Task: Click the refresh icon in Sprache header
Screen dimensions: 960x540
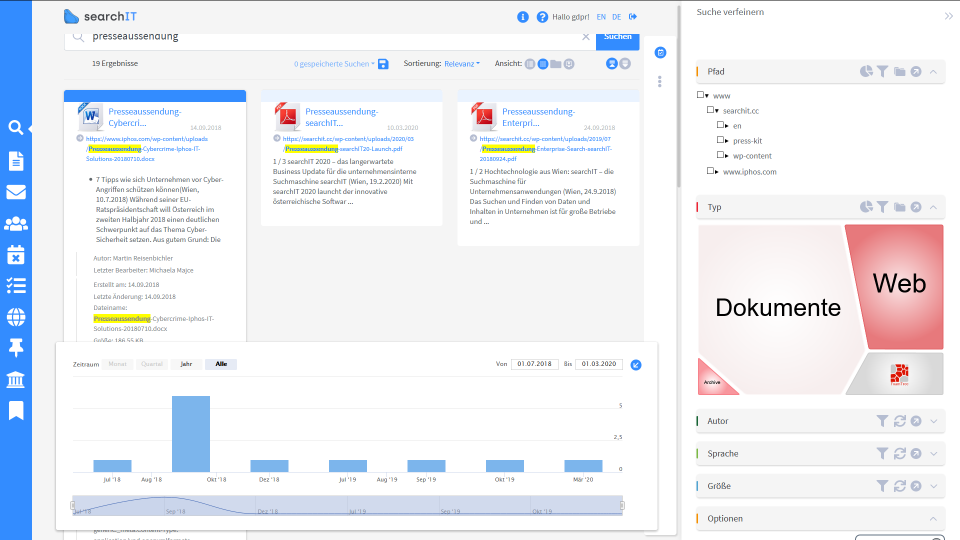Action: click(x=899, y=454)
